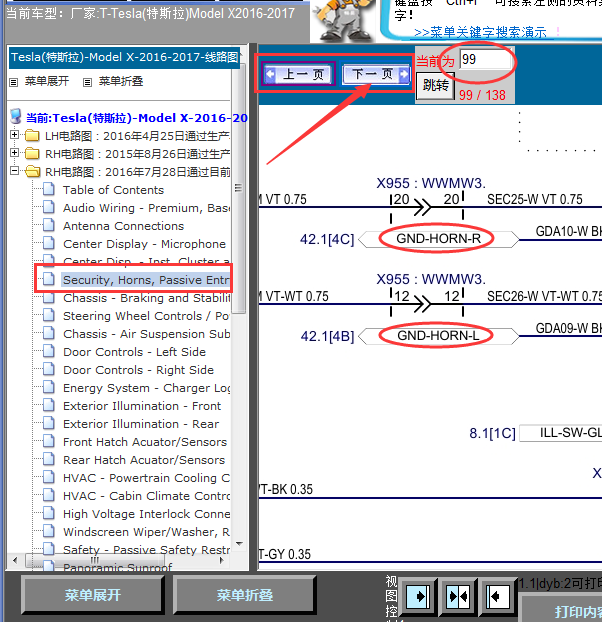This screenshot has width=602, height=622.
Task: Select the RH电路图 2015年8月26日 folder icon
Action: click(32, 154)
